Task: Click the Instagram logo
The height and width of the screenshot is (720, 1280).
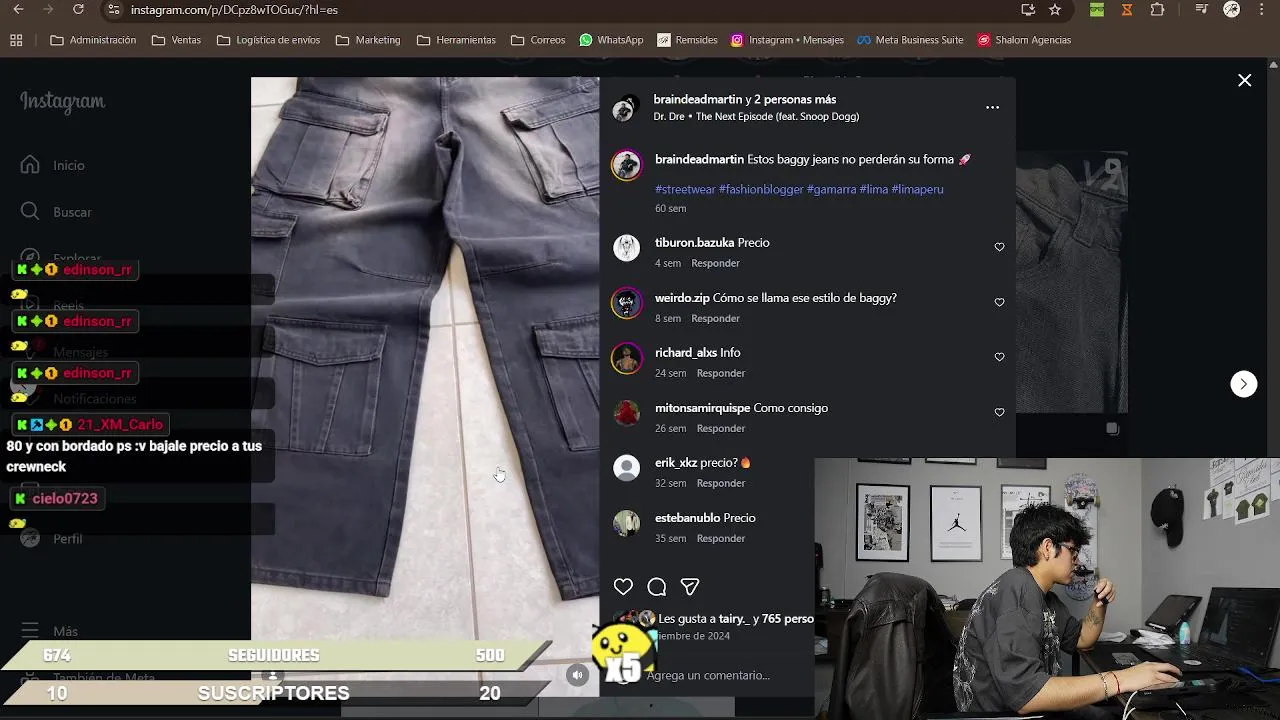Action: pyautogui.click(x=62, y=102)
